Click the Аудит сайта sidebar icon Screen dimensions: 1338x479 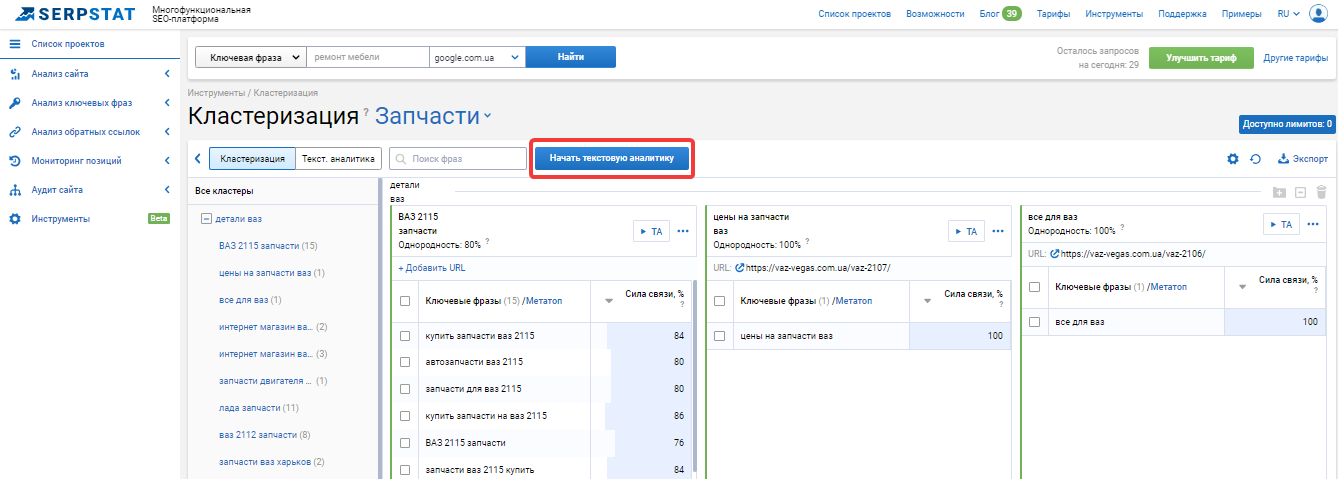point(15,190)
